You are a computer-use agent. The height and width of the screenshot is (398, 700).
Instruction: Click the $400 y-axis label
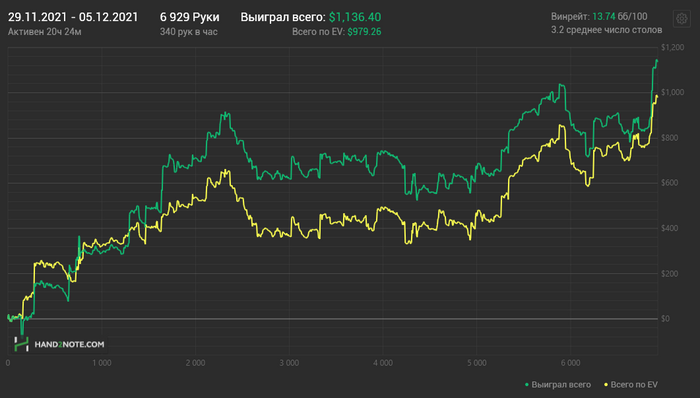click(670, 228)
